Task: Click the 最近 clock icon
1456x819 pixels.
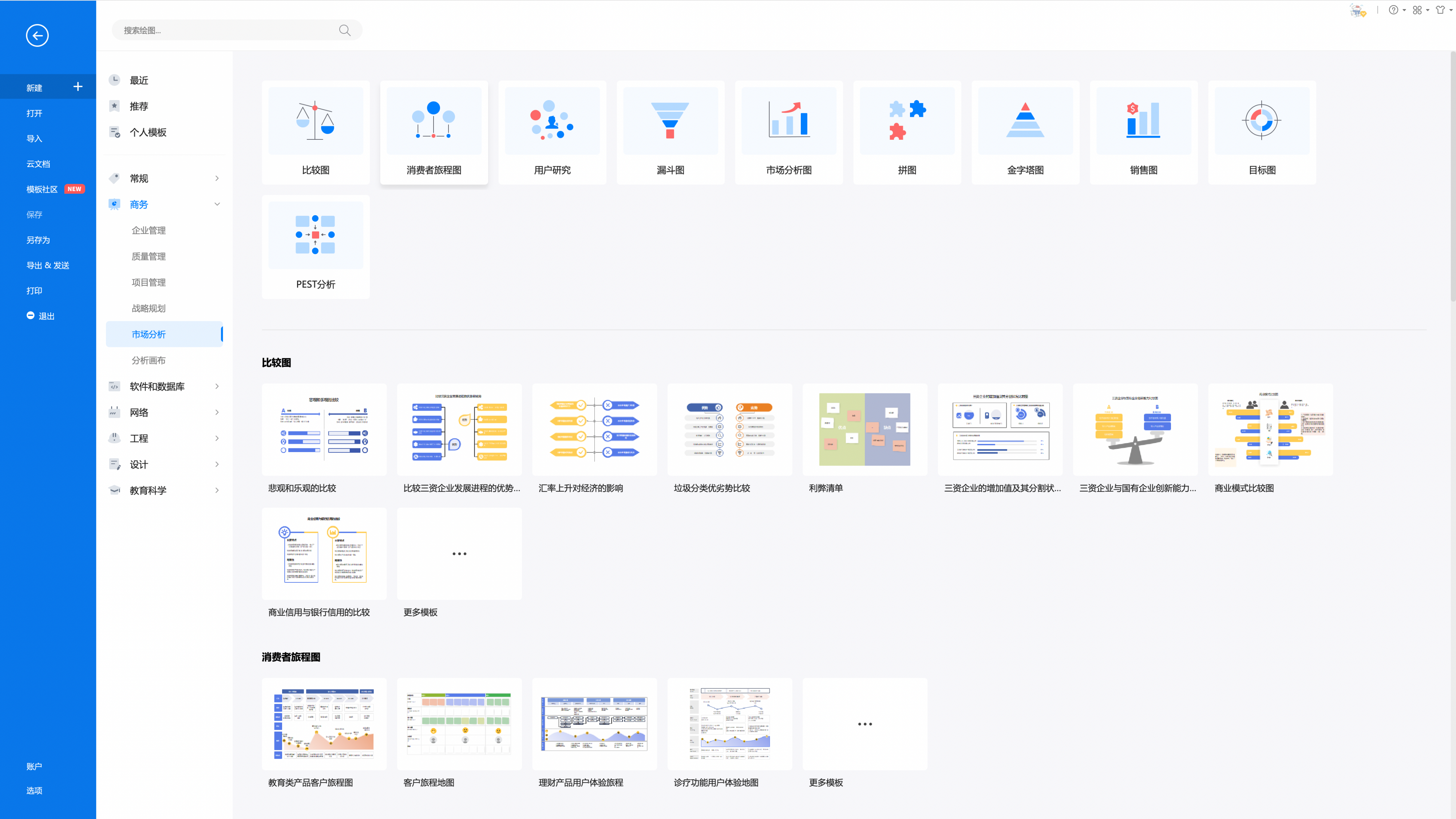Action: tap(114, 80)
